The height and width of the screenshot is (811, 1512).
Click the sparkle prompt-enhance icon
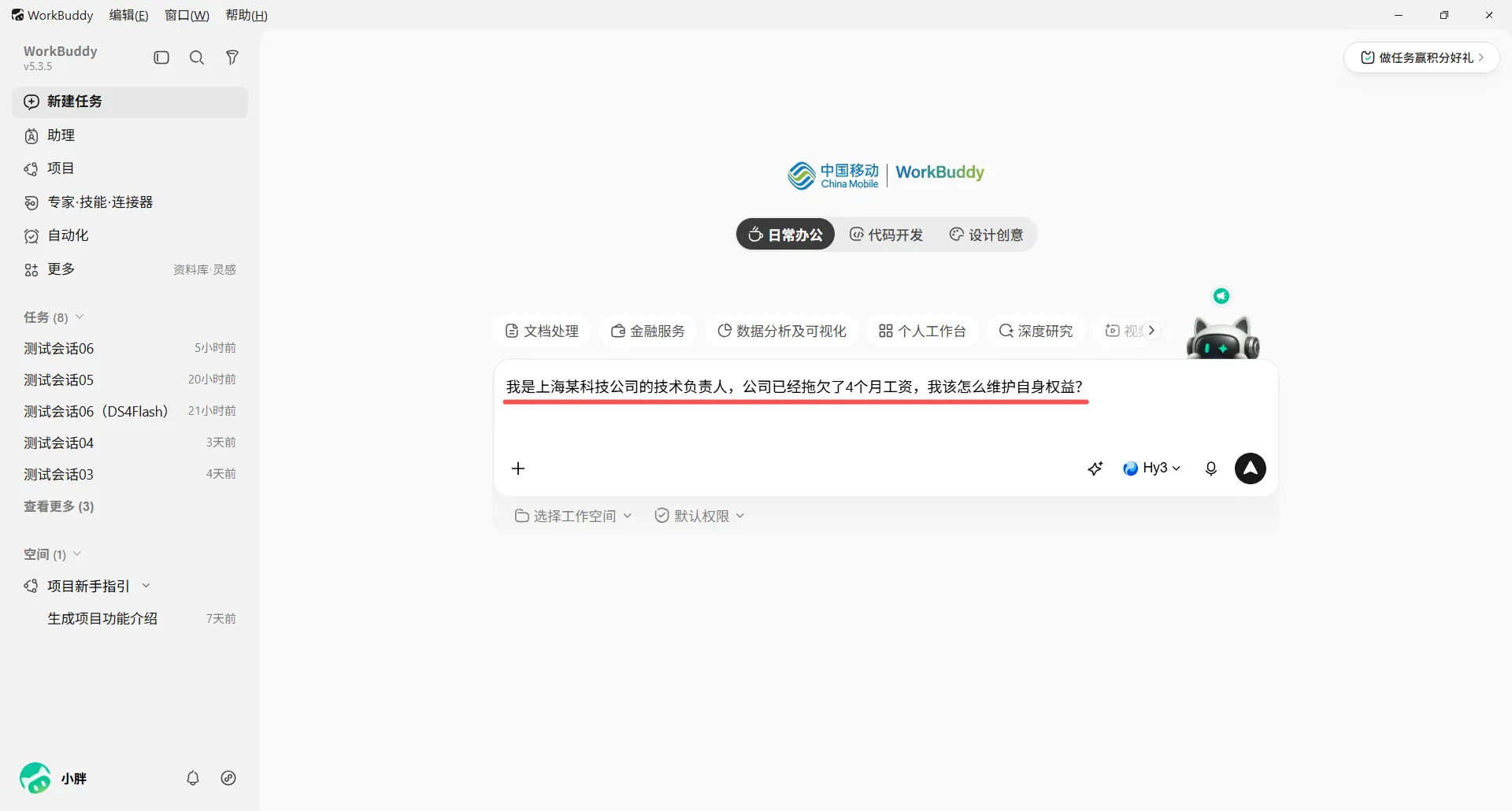tap(1095, 468)
